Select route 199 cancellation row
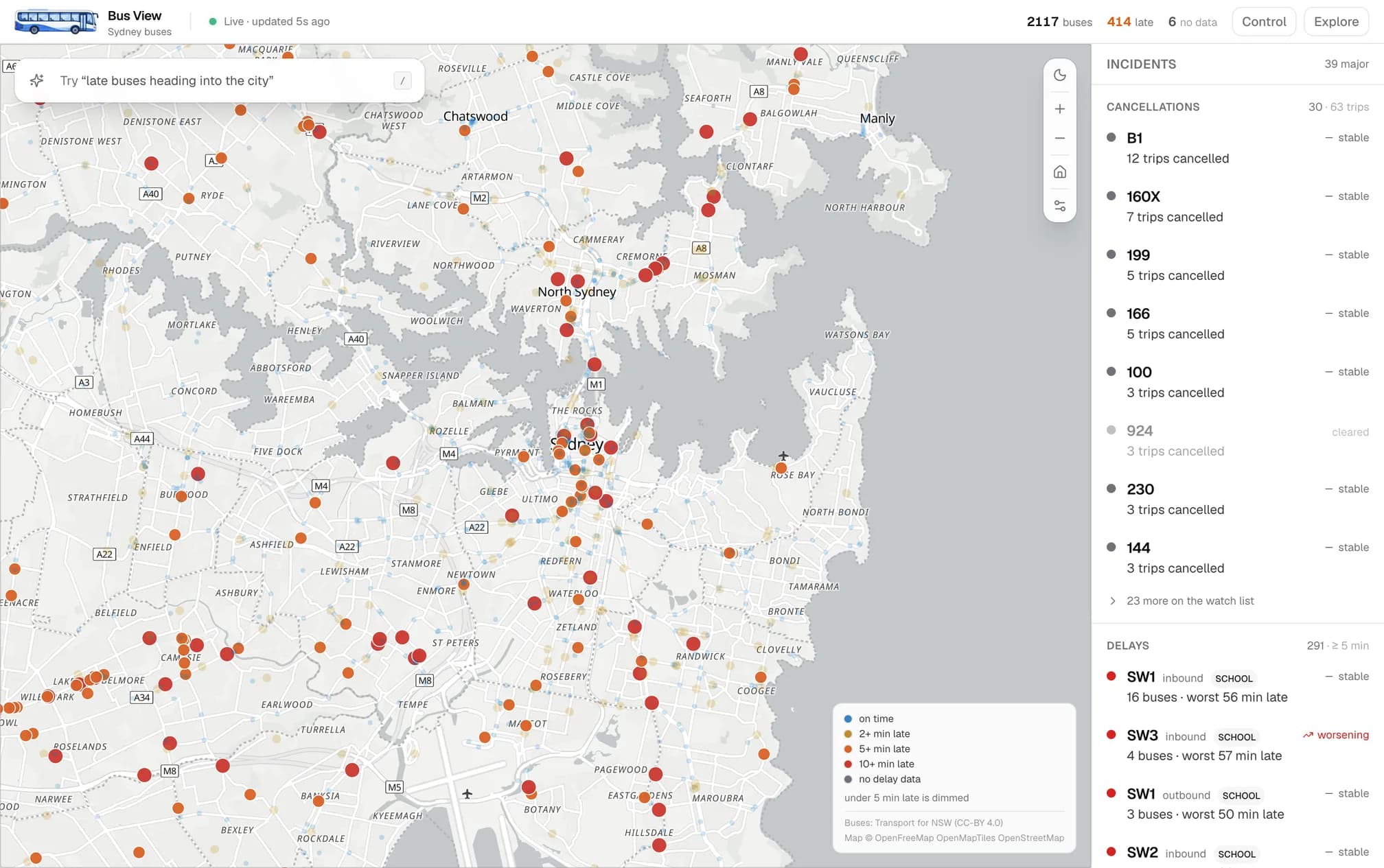This screenshot has height=868, width=1384. pyautogui.click(x=1238, y=265)
